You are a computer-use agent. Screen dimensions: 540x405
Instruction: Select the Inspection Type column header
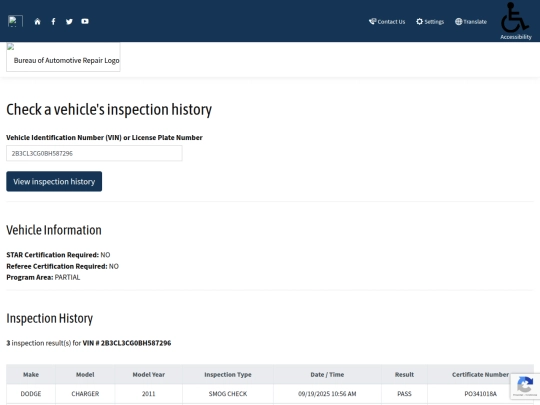coord(228,374)
